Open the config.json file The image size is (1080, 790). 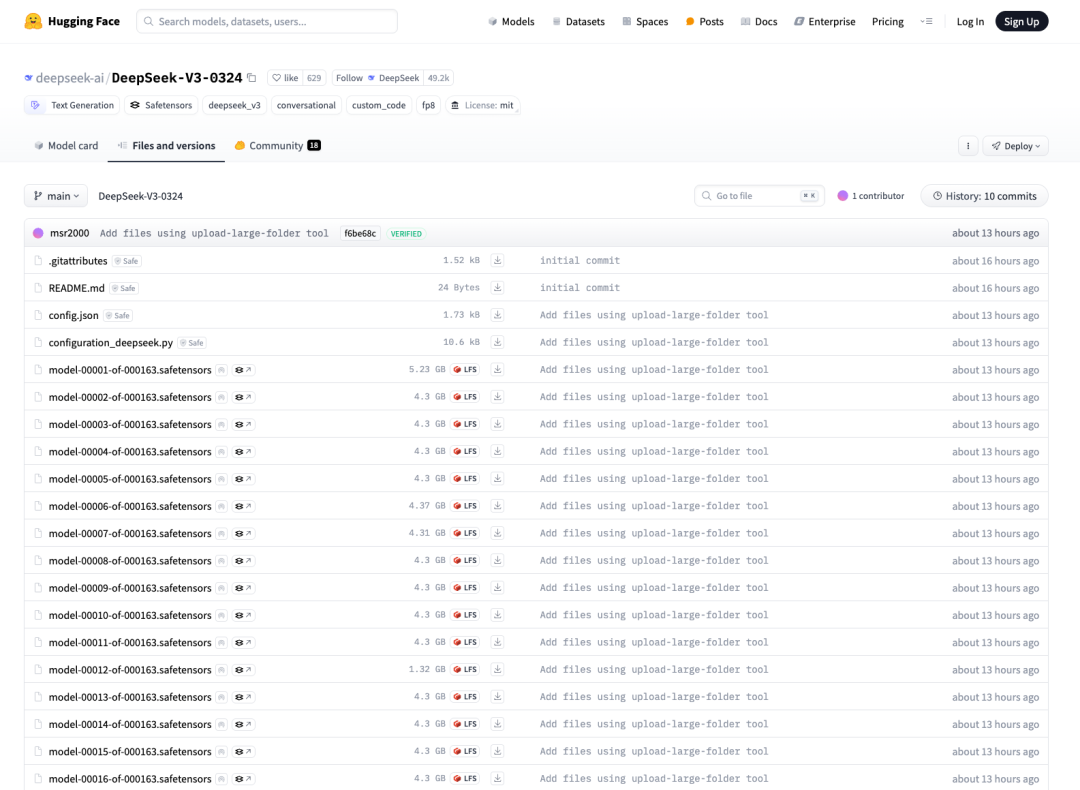click(x=73, y=315)
